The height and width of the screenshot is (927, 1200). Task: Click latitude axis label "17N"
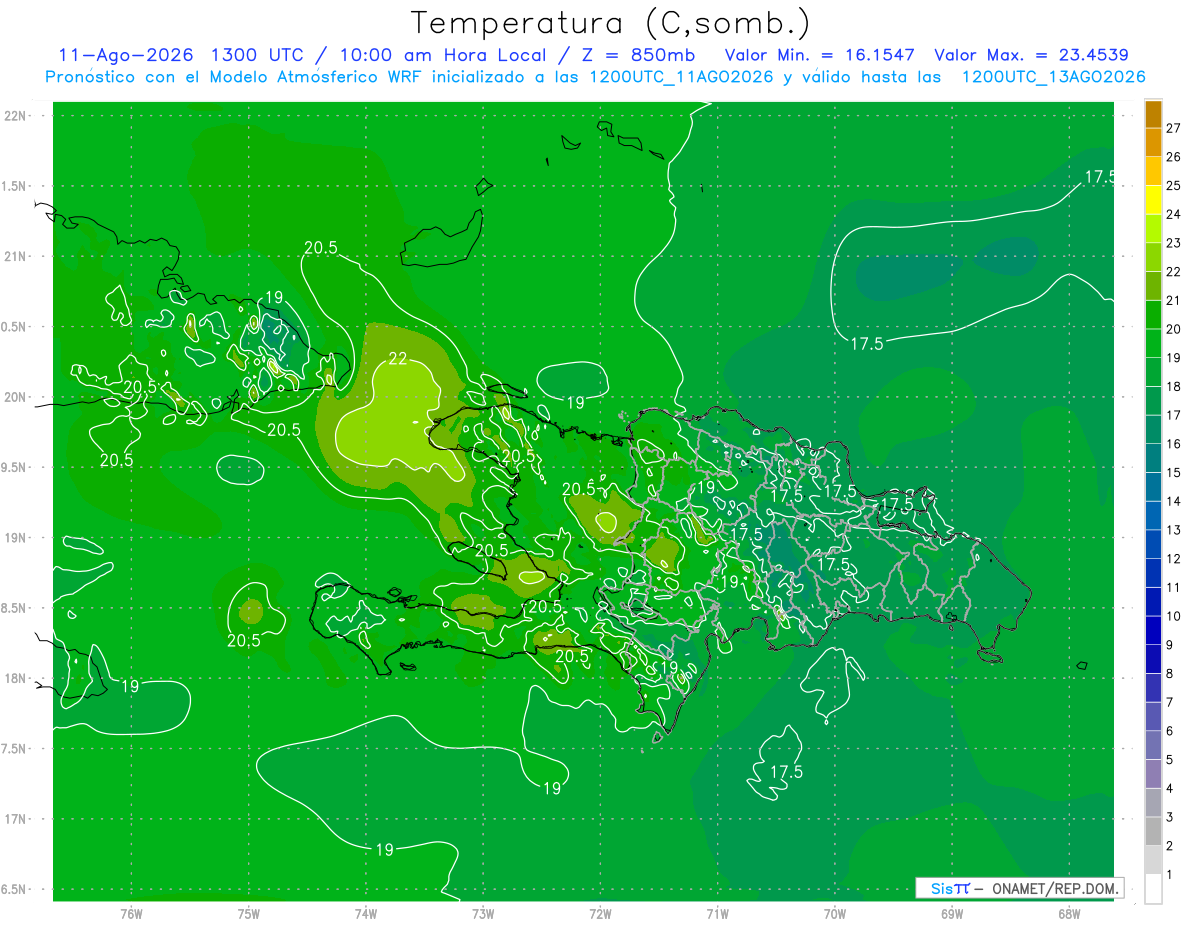click(16, 819)
